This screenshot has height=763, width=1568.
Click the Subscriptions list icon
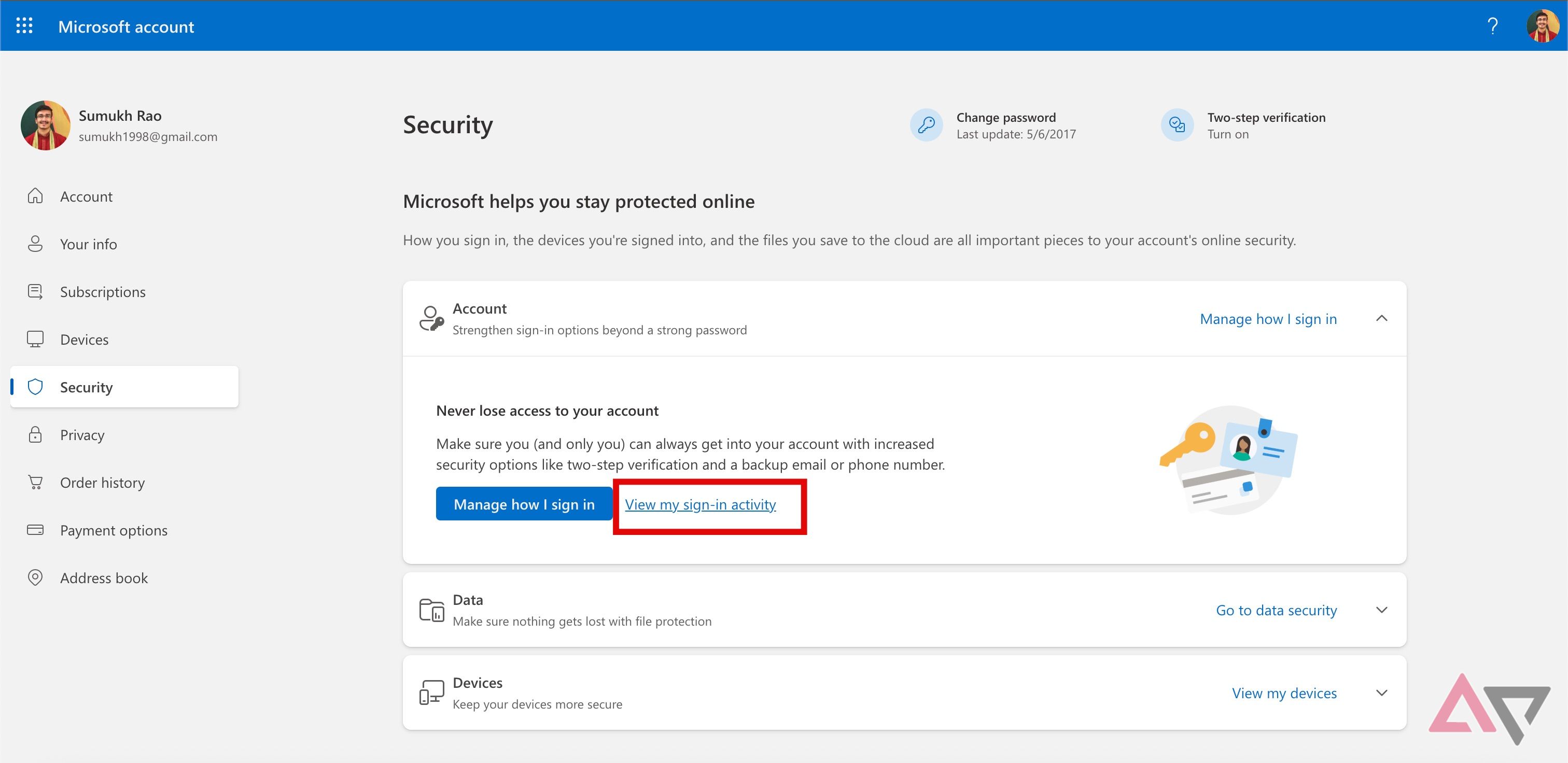(35, 291)
